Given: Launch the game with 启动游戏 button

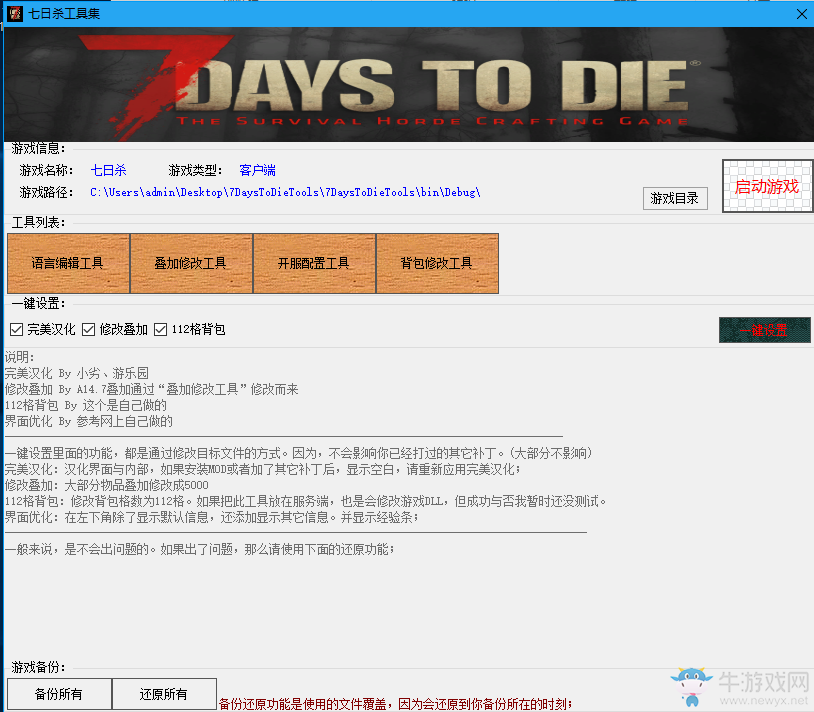Looking at the screenshot, I should (x=767, y=186).
